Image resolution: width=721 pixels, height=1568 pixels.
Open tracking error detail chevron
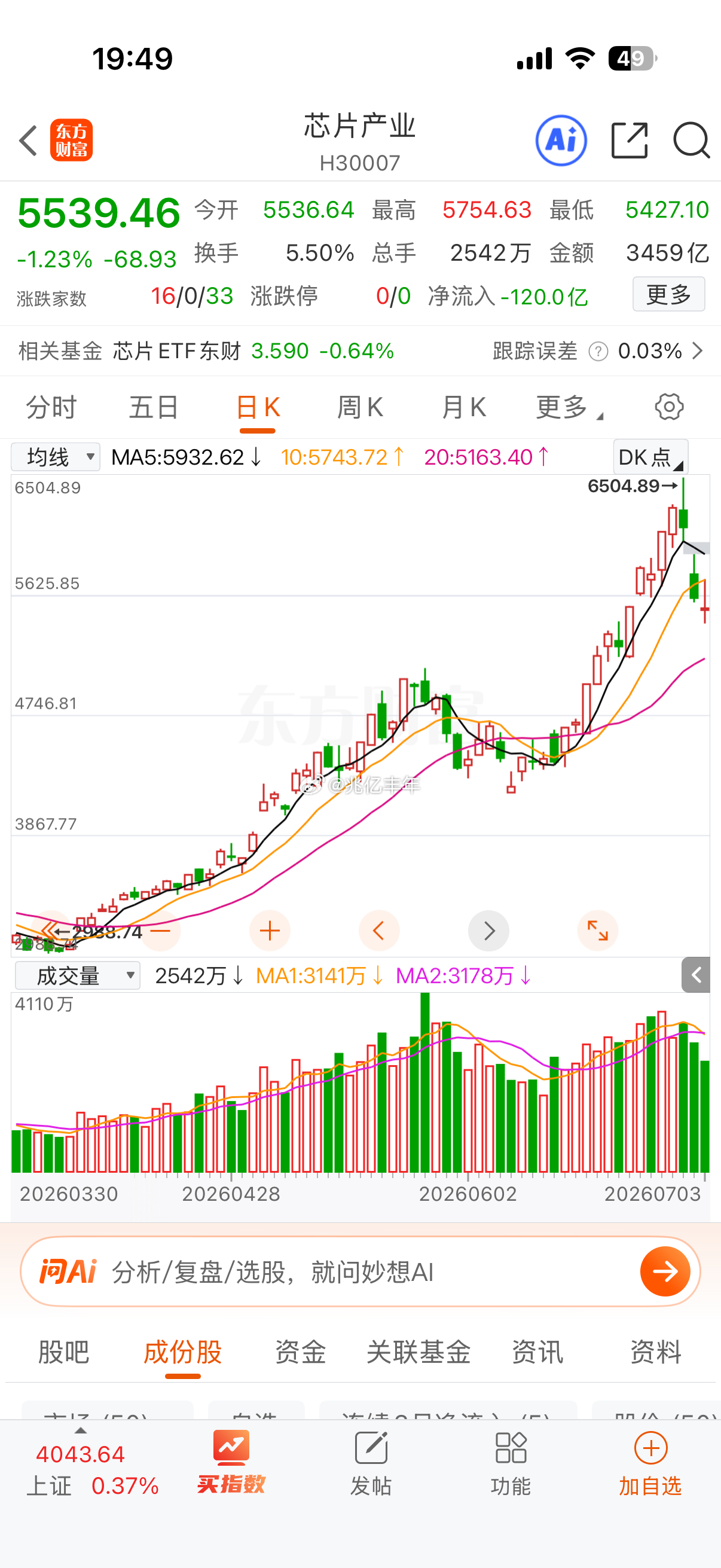[x=698, y=351]
